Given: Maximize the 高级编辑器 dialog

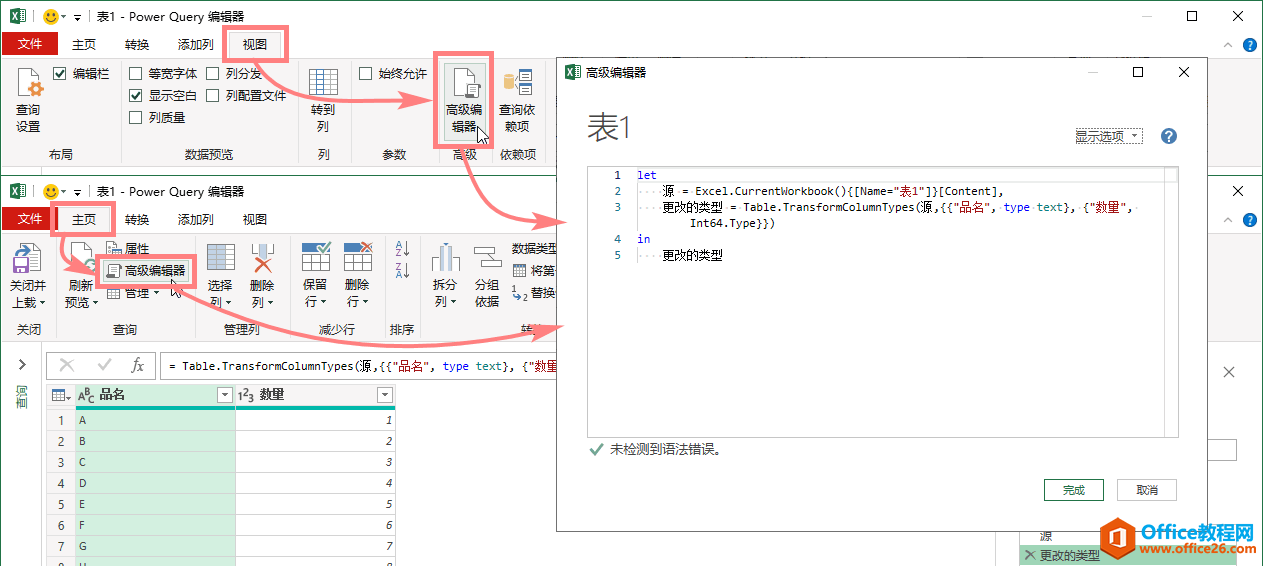Looking at the screenshot, I should tap(1138, 72).
